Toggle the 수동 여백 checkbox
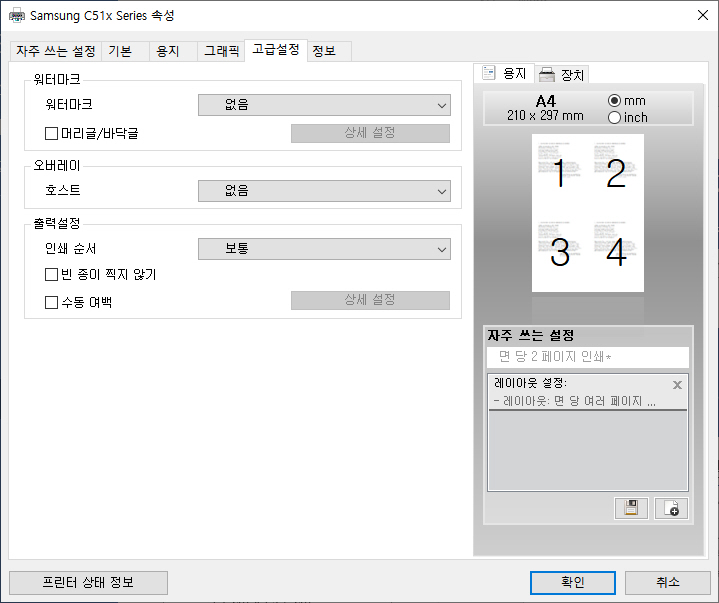The image size is (719, 603). tap(51, 302)
